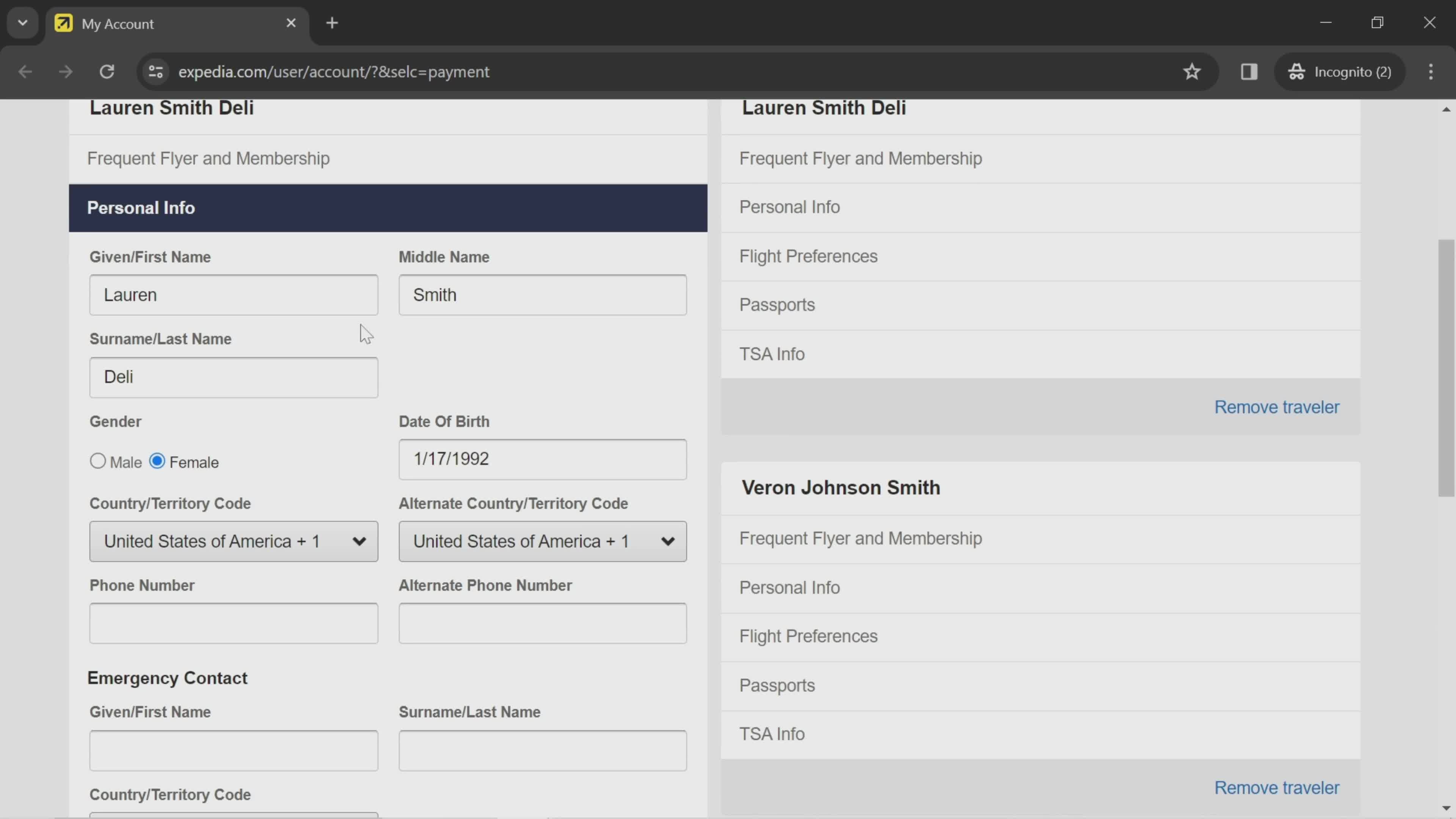
Task: Expand Lauren's TSA Info section
Action: pos(1040,355)
